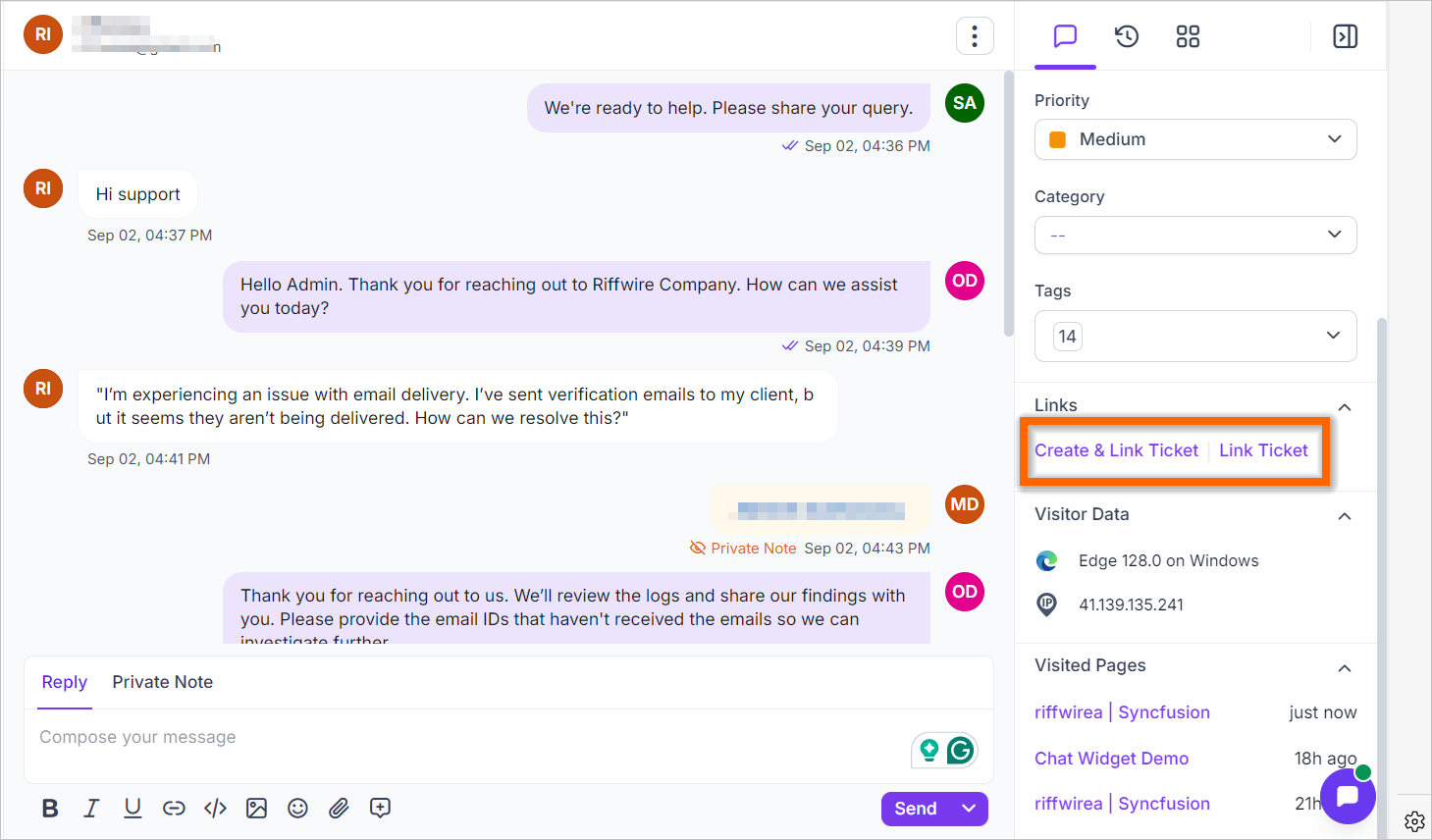The image size is (1432, 840).
Task: Click the 'Sep 02, 04:41 PM' timestamp
Action: pos(148,458)
